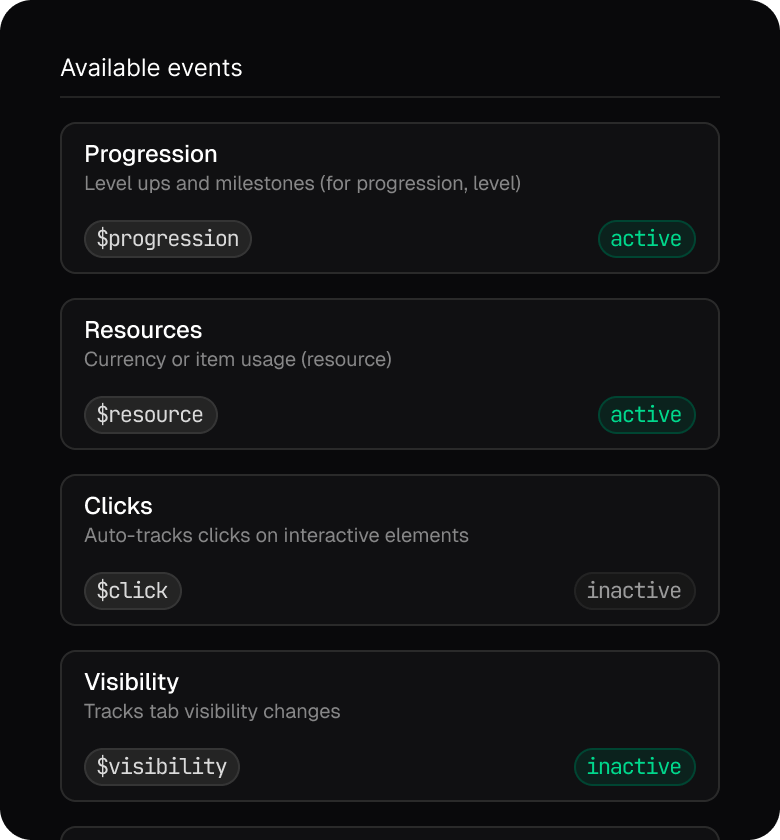Click the Resources title text
This screenshot has width=780, height=840.
[143, 330]
